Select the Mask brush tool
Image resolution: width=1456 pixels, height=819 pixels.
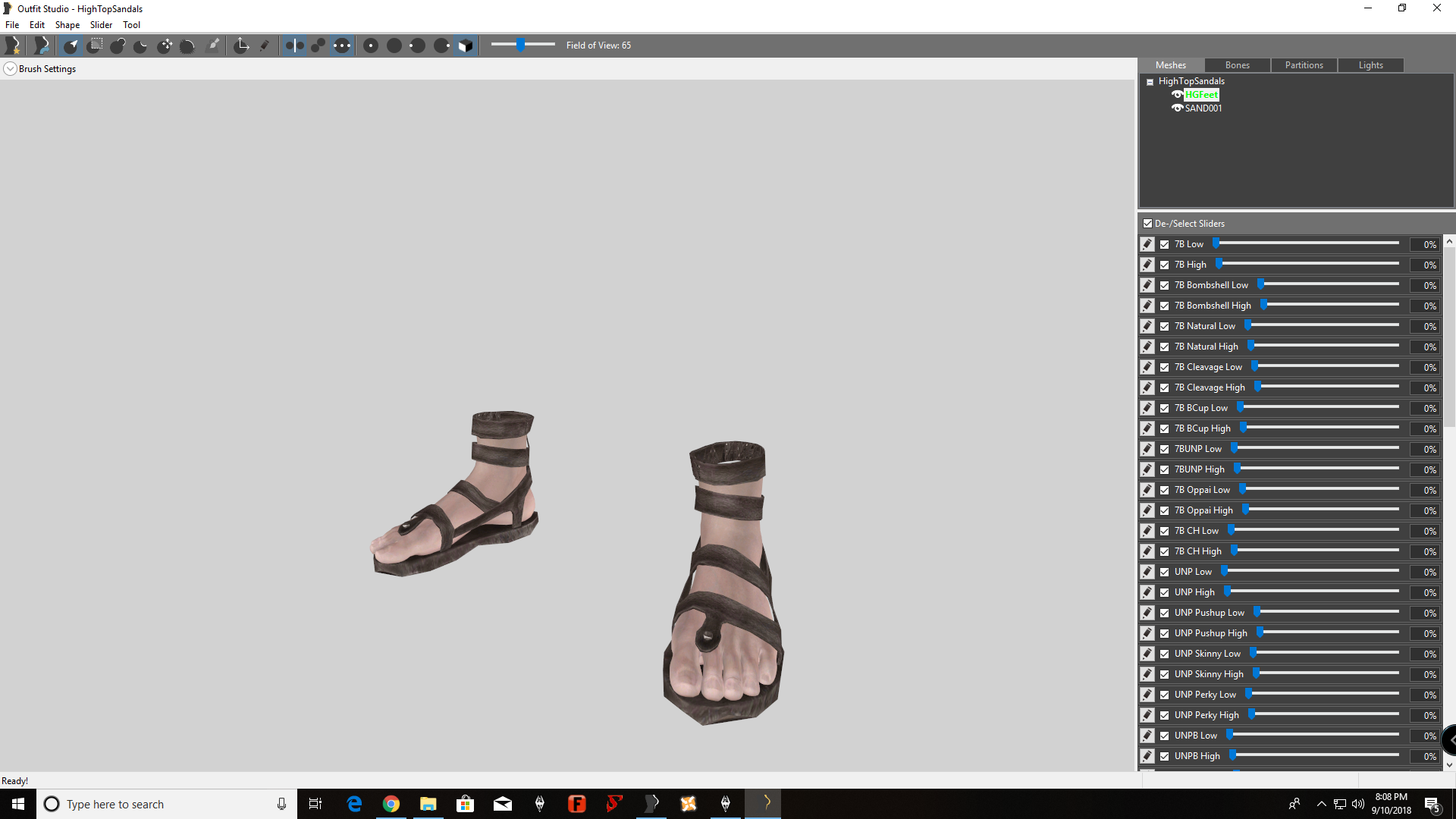[95, 45]
